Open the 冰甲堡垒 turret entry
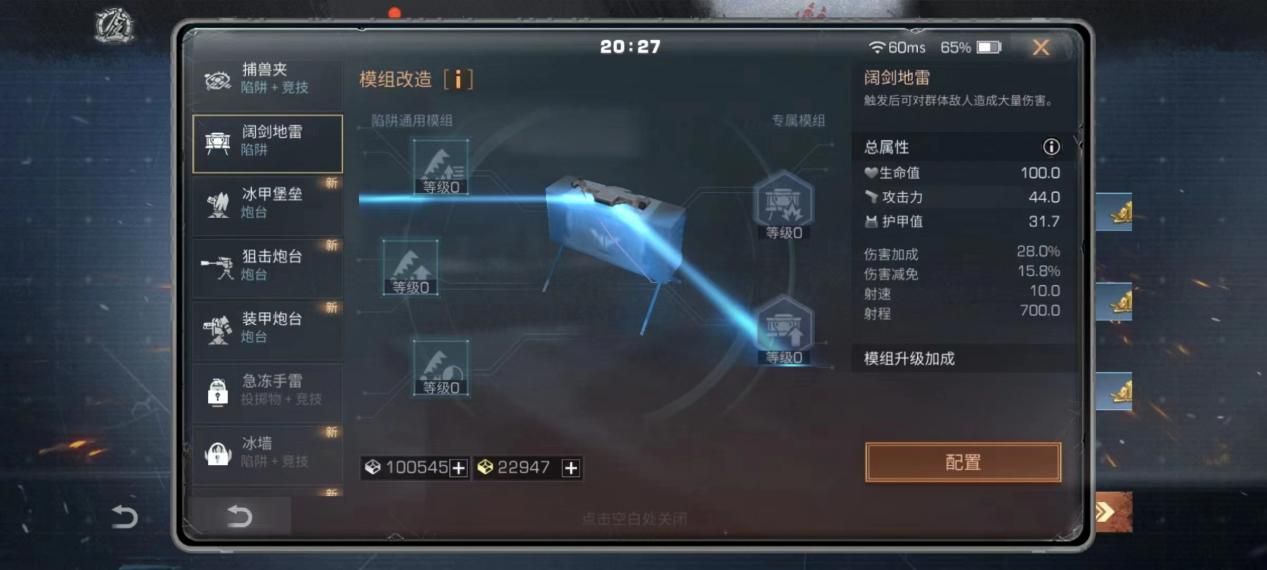 (x=267, y=204)
